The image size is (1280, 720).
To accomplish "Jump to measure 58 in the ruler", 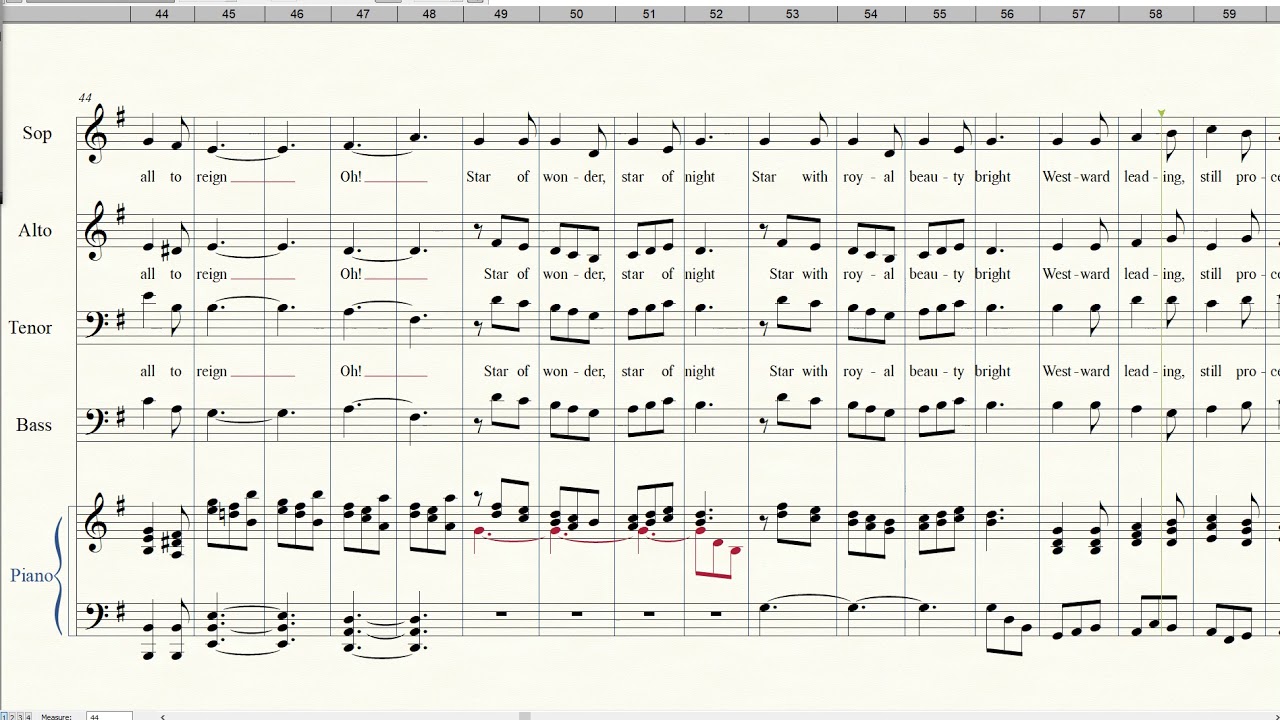I will click(x=1156, y=14).
